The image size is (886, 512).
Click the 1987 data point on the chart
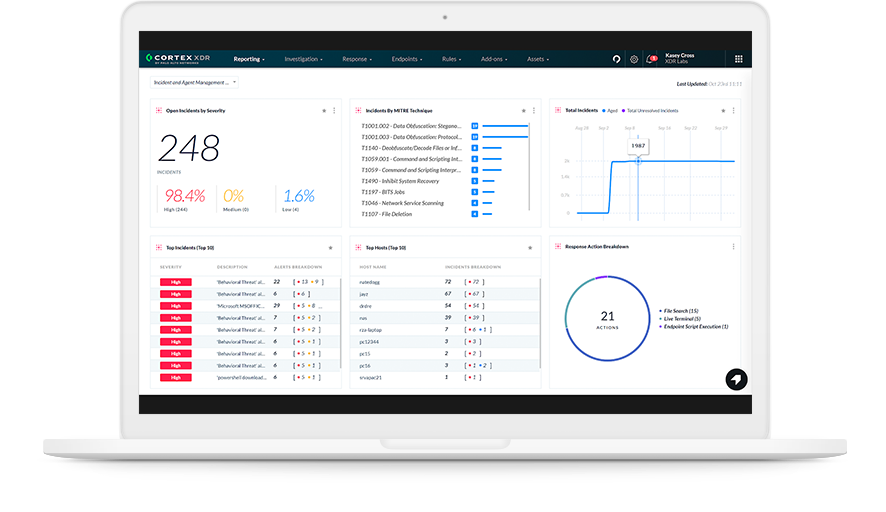[x=638, y=160]
